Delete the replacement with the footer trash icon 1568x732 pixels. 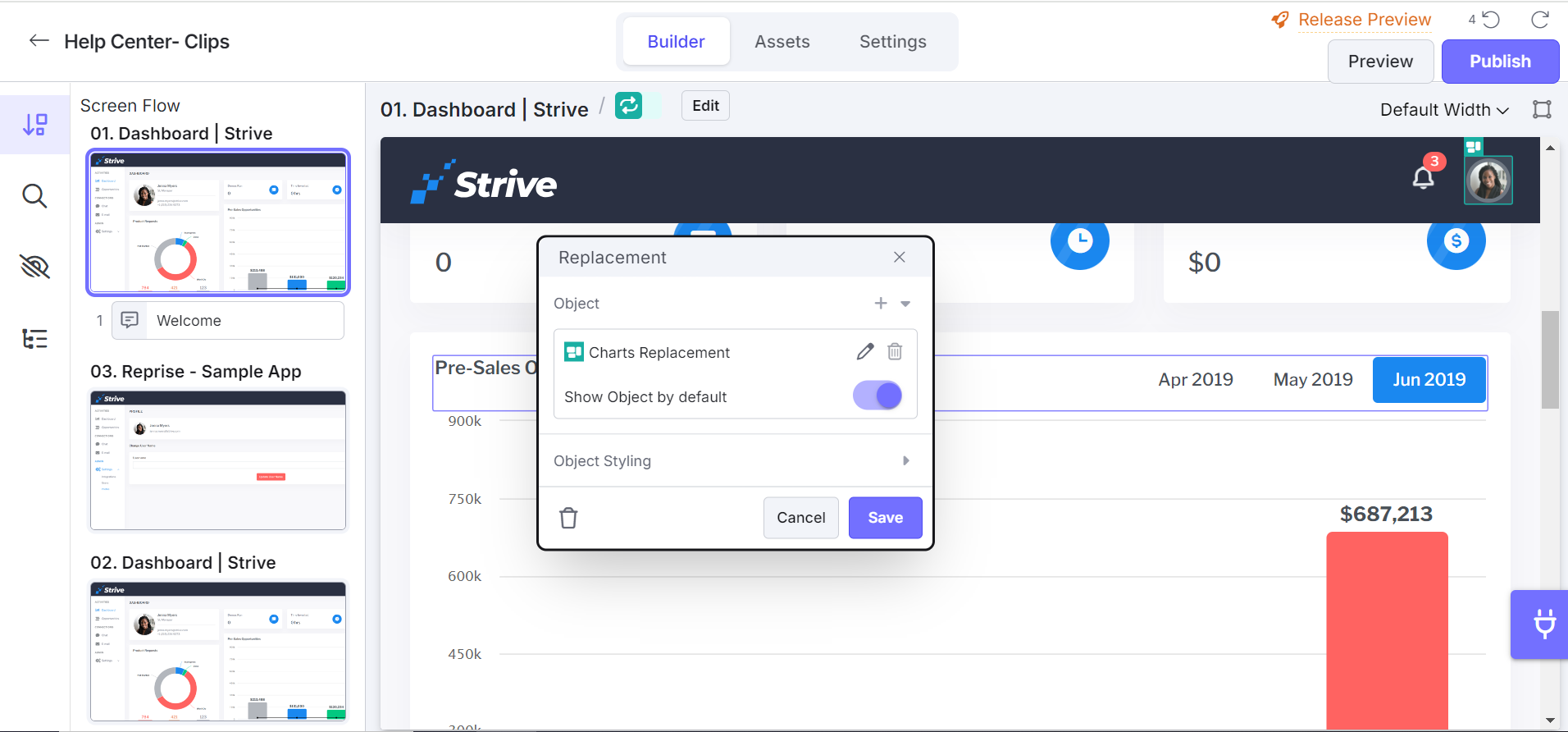[x=568, y=518]
